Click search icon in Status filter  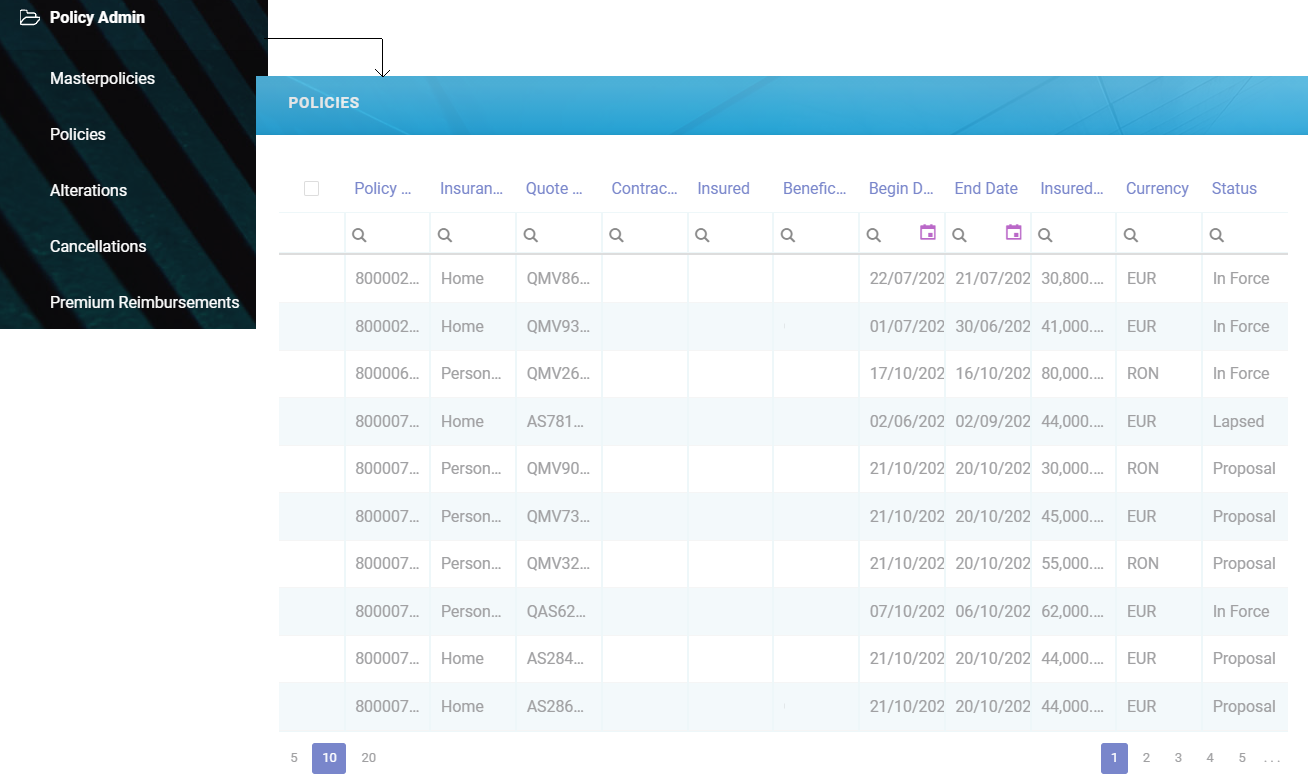click(1217, 235)
